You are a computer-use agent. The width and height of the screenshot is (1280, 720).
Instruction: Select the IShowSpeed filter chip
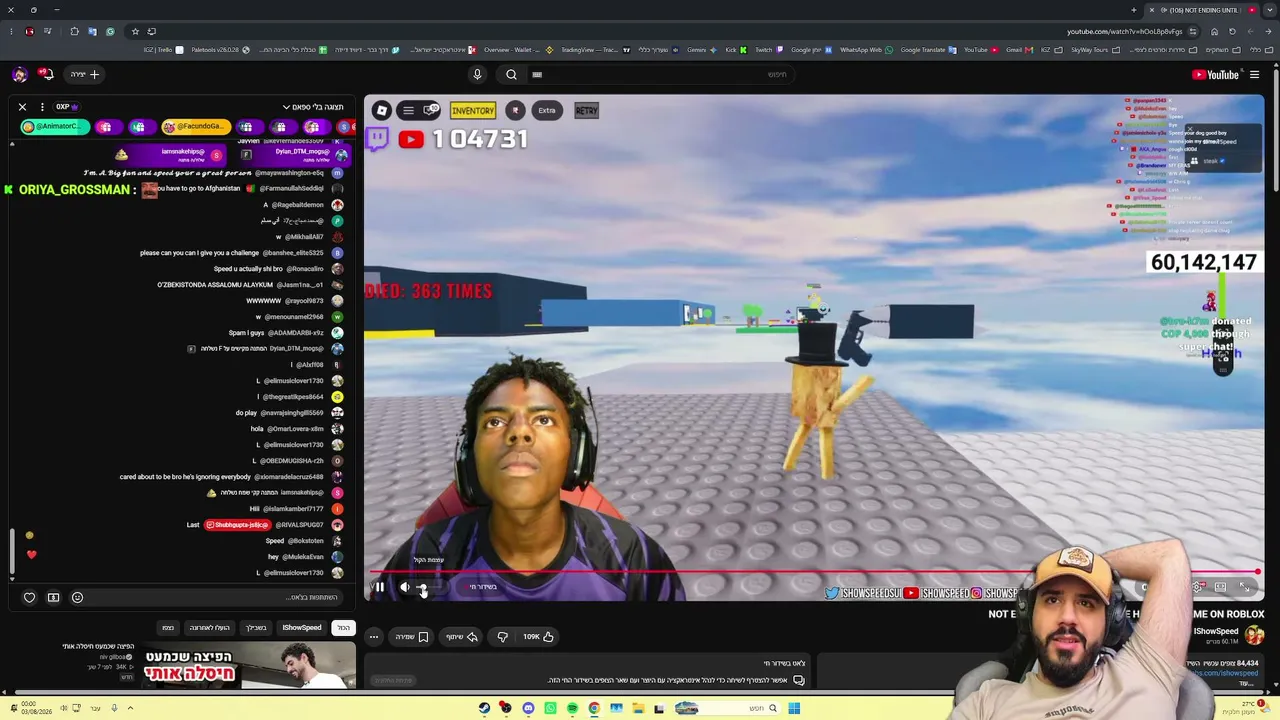[x=302, y=628]
